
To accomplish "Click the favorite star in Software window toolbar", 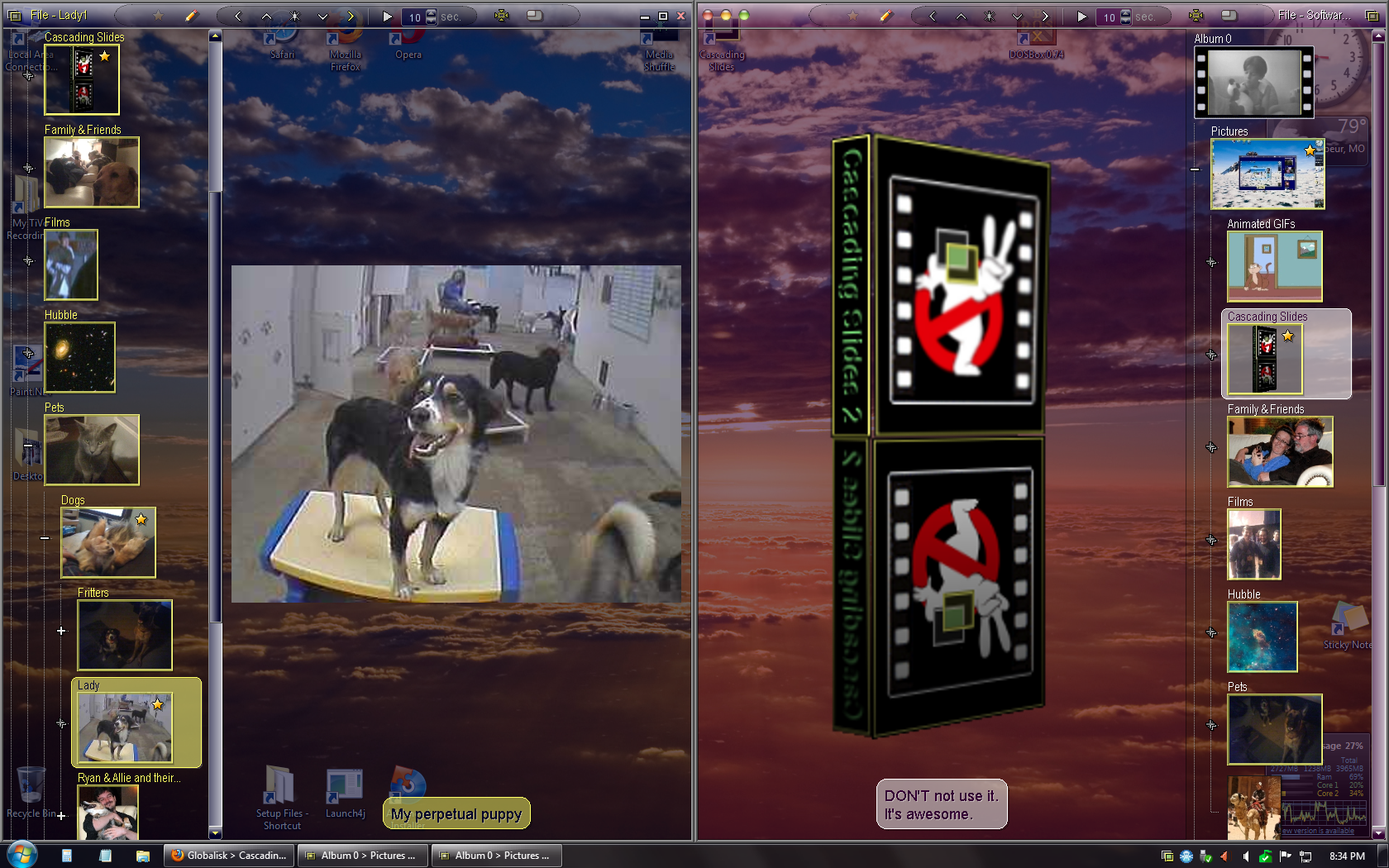I will click(852, 16).
